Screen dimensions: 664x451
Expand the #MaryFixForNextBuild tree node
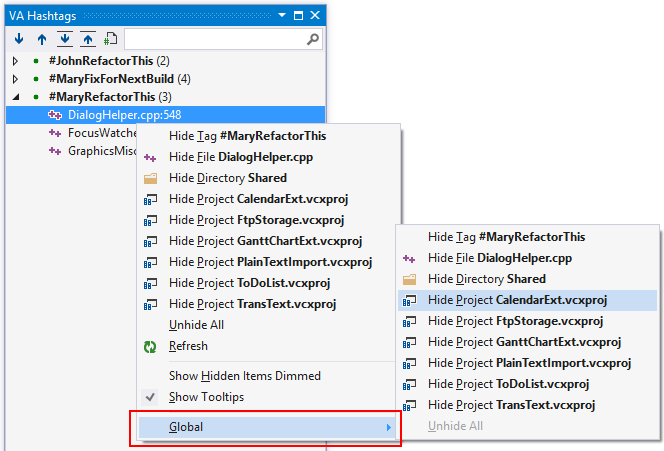coord(15,79)
